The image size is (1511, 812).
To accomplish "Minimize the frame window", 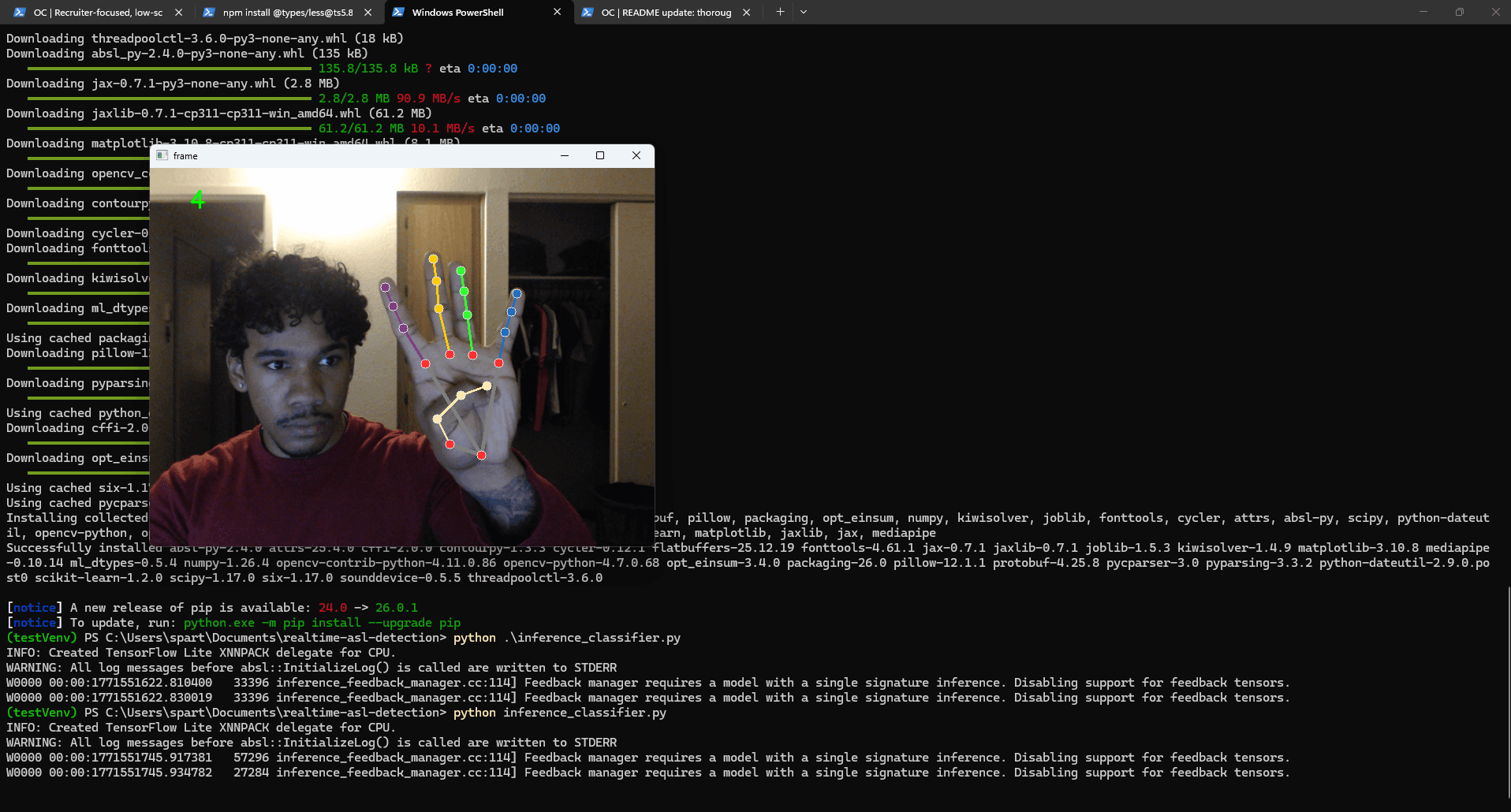I will (564, 155).
